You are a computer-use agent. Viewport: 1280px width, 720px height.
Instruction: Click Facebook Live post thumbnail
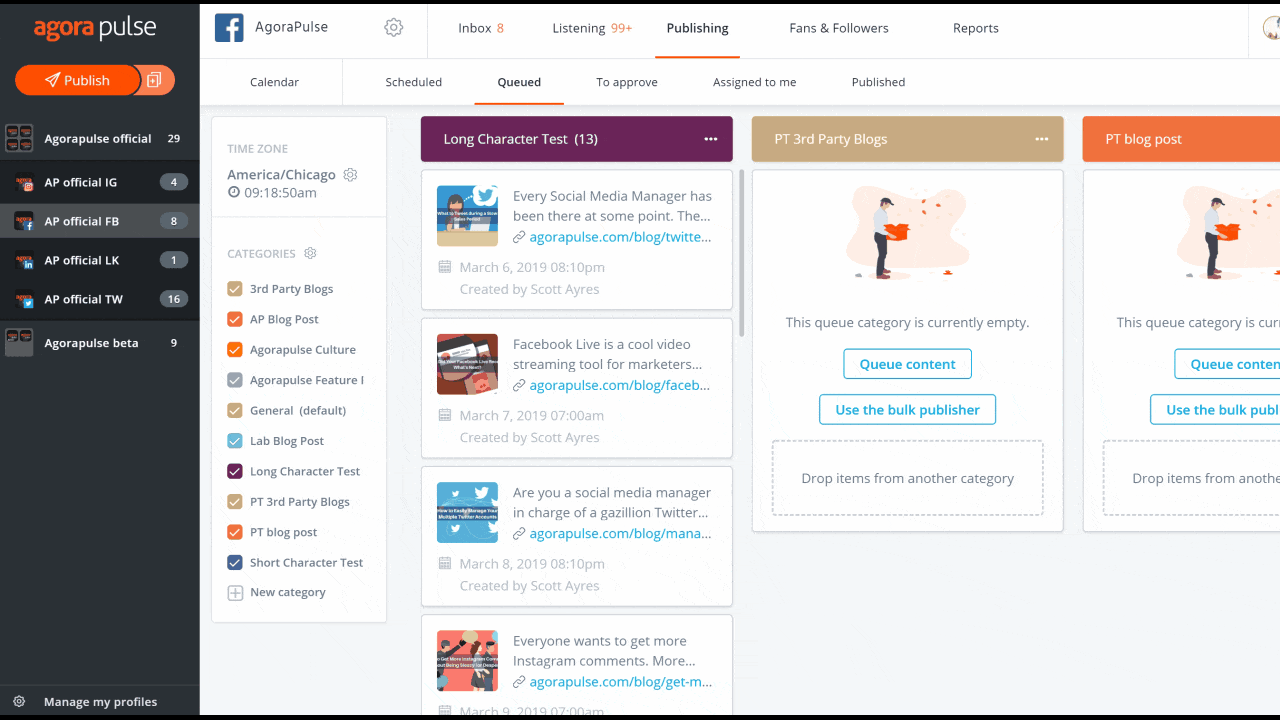(x=467, y=364)
